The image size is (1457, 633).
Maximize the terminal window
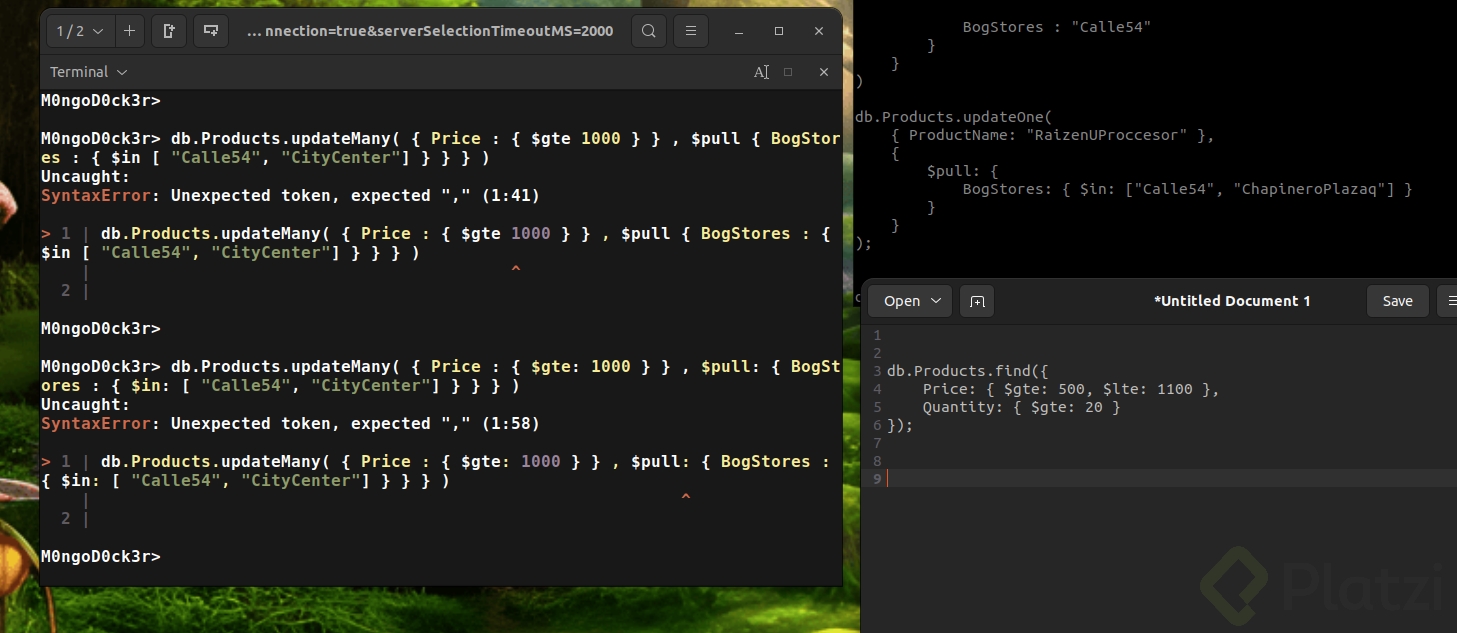pyautogui.click(x=779, y=32)
